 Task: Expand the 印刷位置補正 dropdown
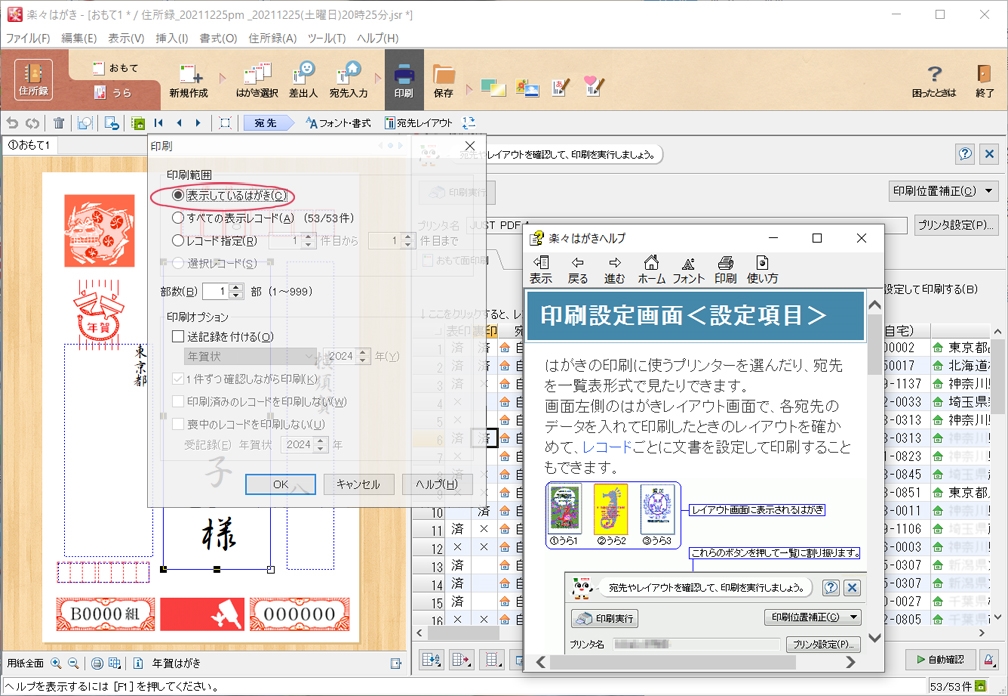943,191
